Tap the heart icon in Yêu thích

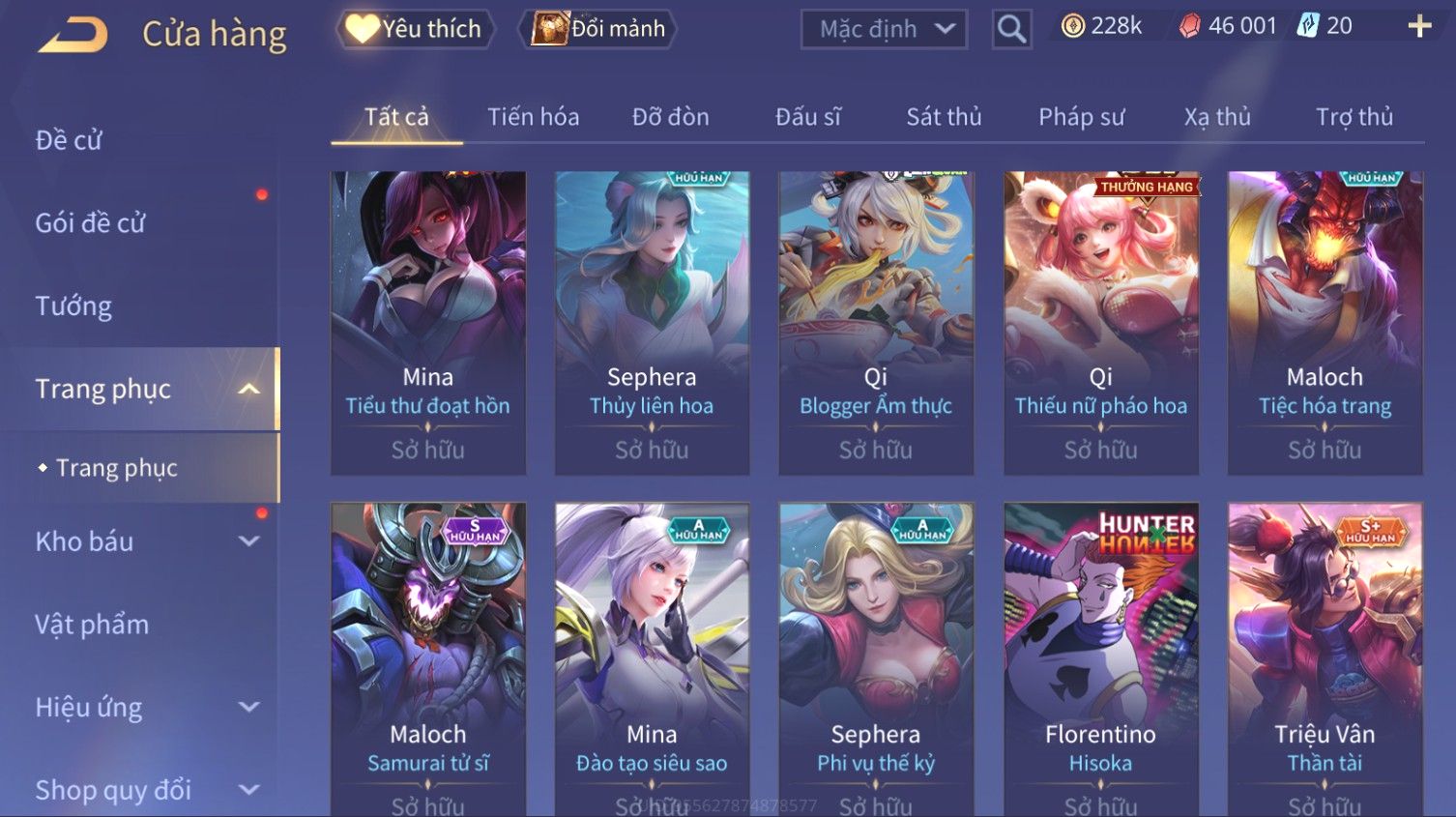363,28
